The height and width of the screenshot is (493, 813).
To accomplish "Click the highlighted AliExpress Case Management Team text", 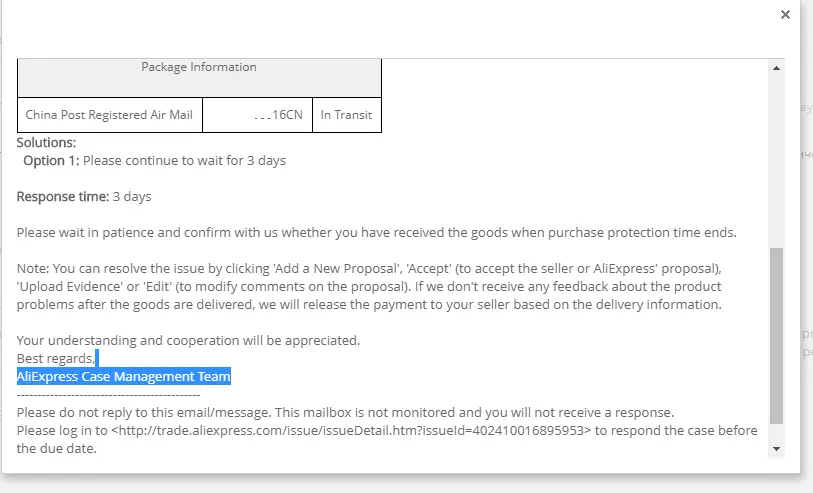I will tap(123, 376).
